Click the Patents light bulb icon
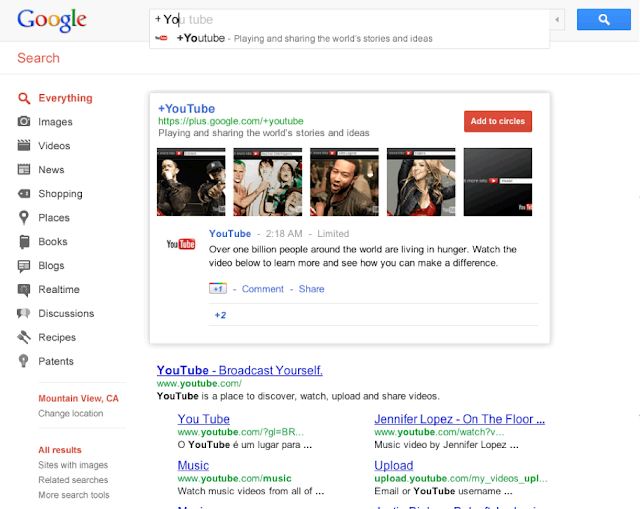Screen dimensions: 640x509 click(24, 361)
